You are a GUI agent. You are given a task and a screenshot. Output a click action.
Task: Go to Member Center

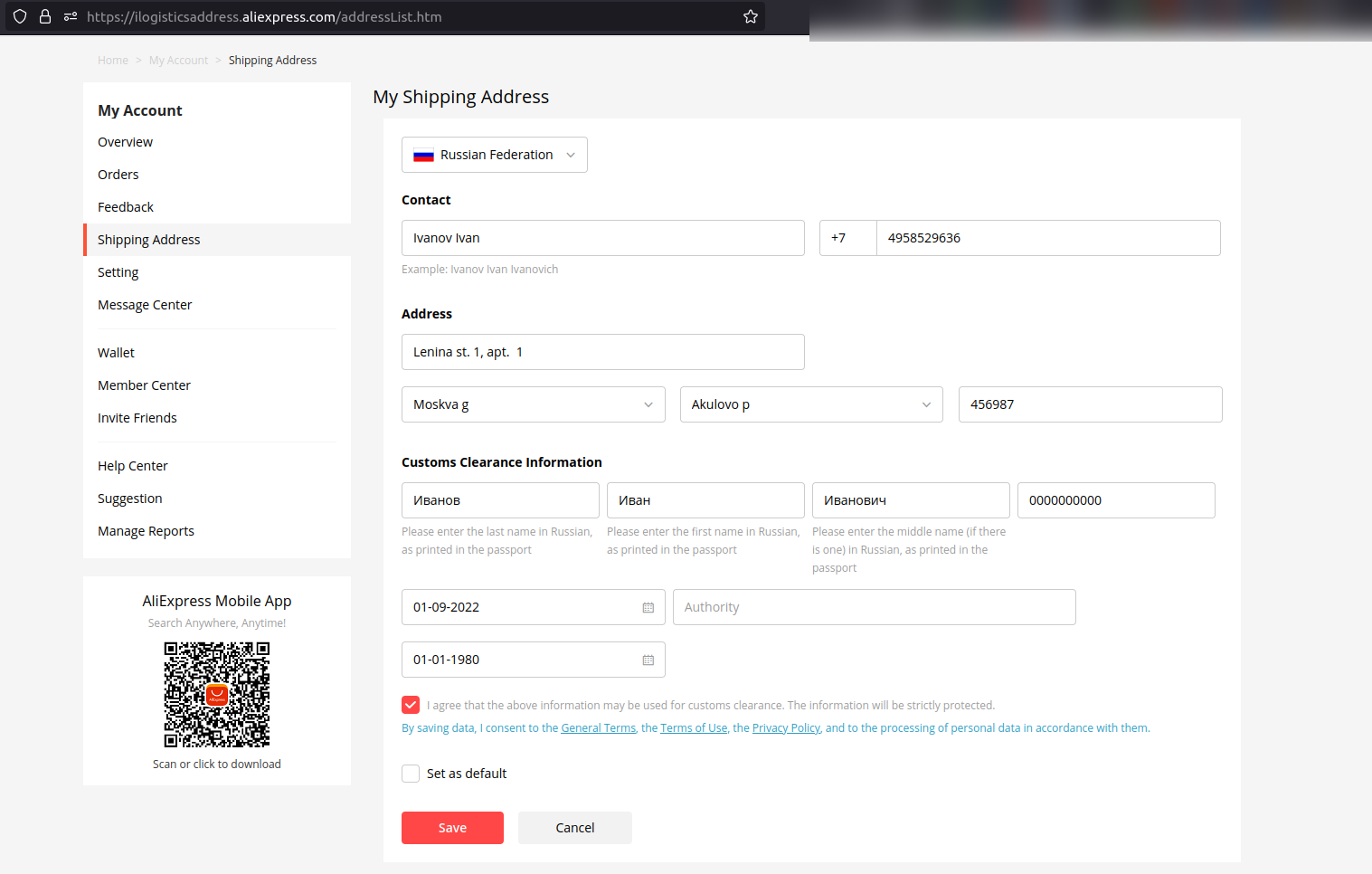coord(144,385)
